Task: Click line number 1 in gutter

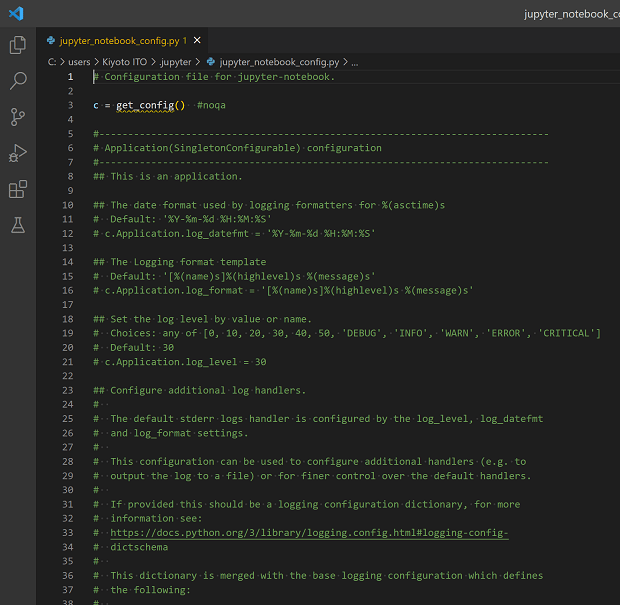Action: click(x=70, y=77)
